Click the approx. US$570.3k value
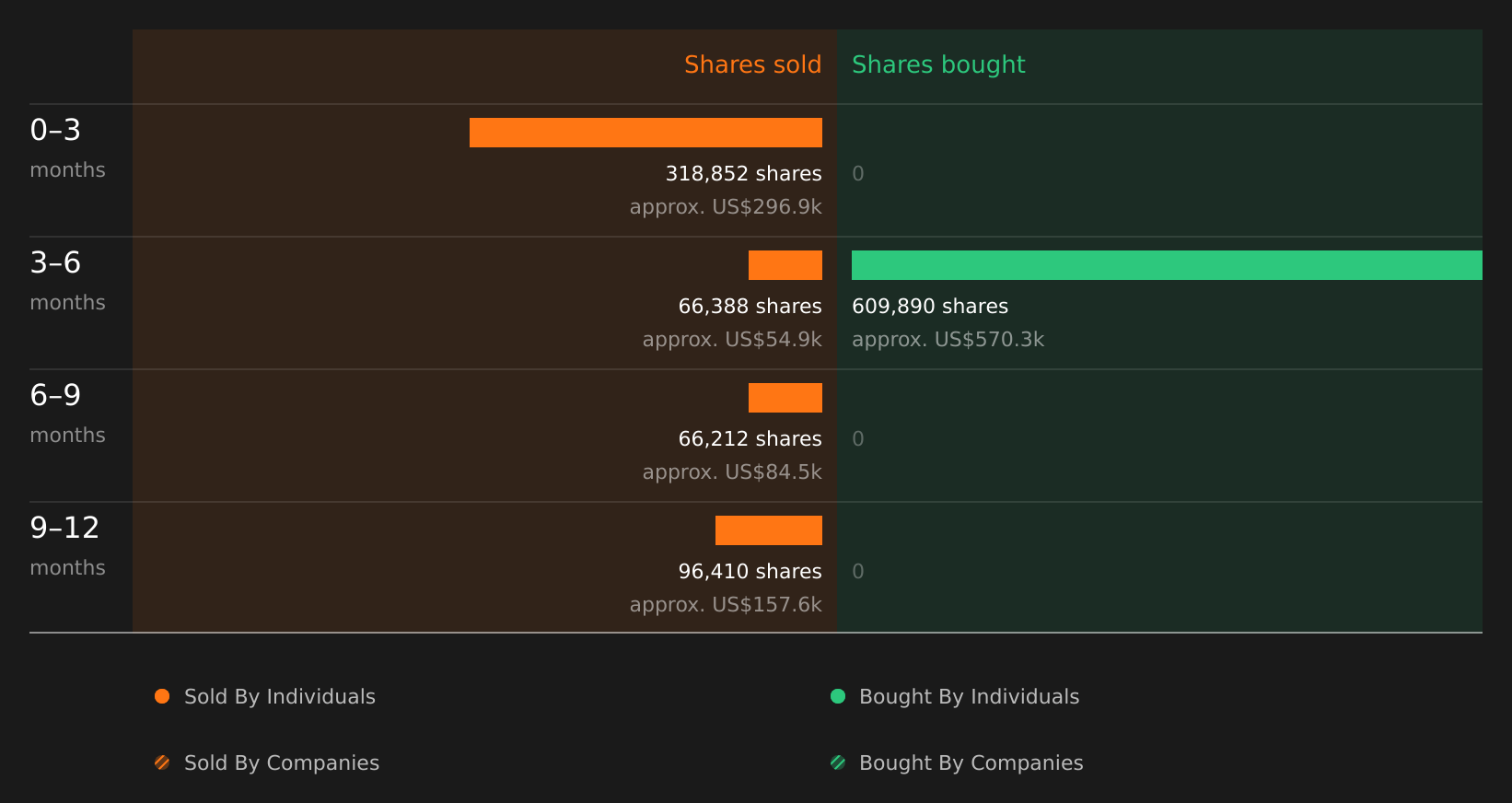Screen dimensions: 1512x803 pyautogui.click(x=948, y=340)
